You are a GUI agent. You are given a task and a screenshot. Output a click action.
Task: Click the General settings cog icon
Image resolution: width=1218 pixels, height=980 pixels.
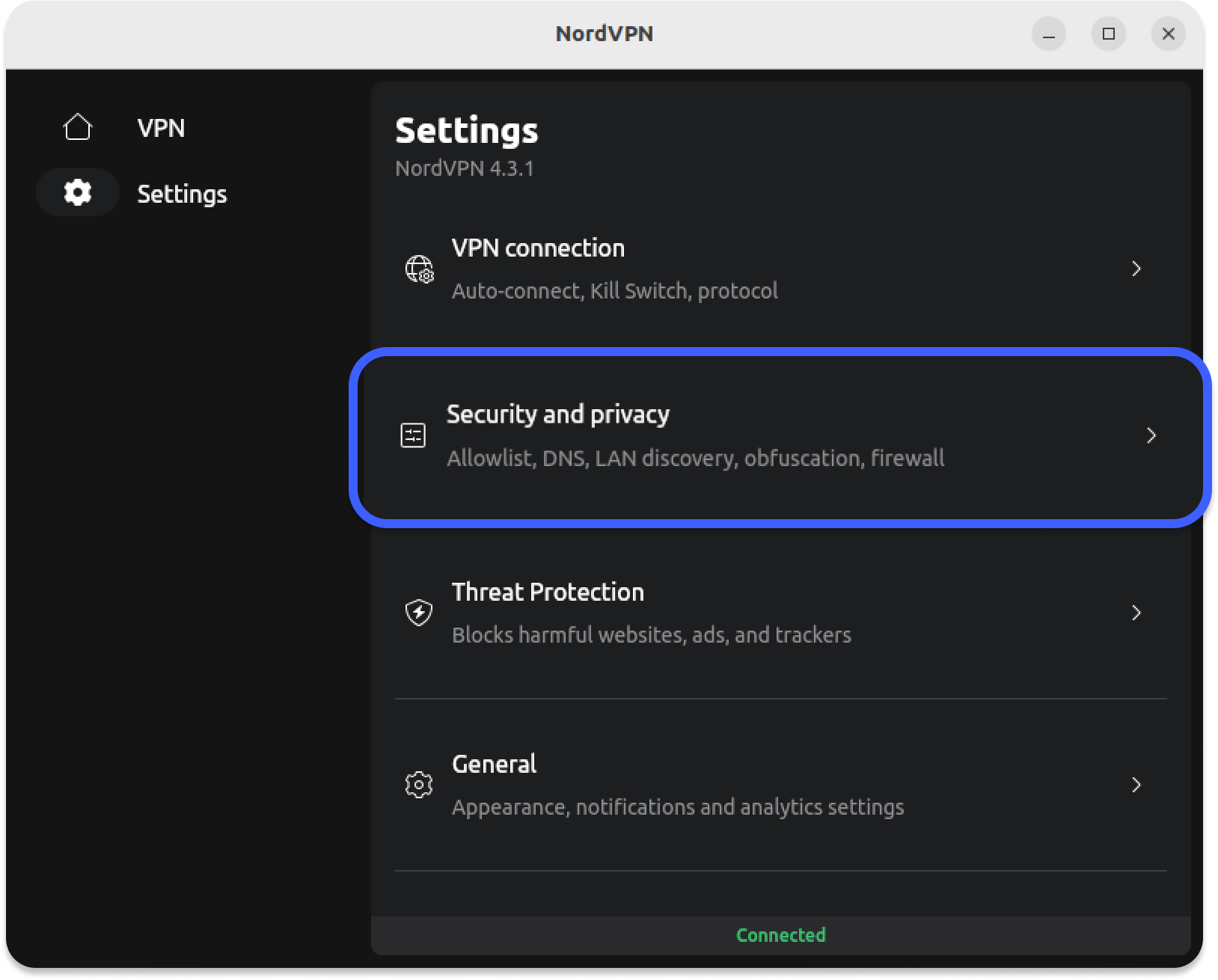tap(419, 785)
